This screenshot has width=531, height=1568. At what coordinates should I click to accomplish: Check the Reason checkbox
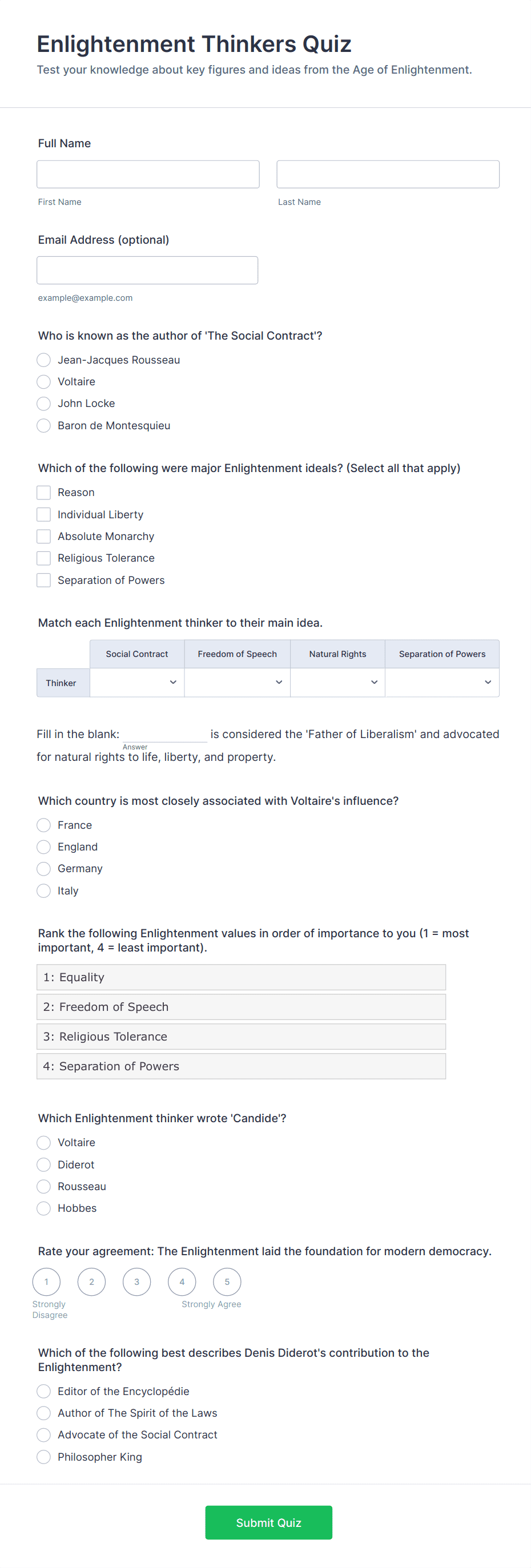tap(44, 493)
